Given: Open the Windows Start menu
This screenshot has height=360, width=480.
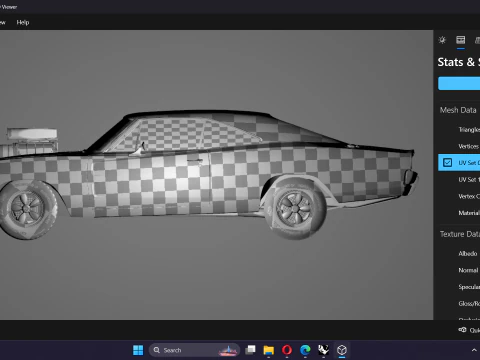Looking at the screenshot, I should [138, 350].
